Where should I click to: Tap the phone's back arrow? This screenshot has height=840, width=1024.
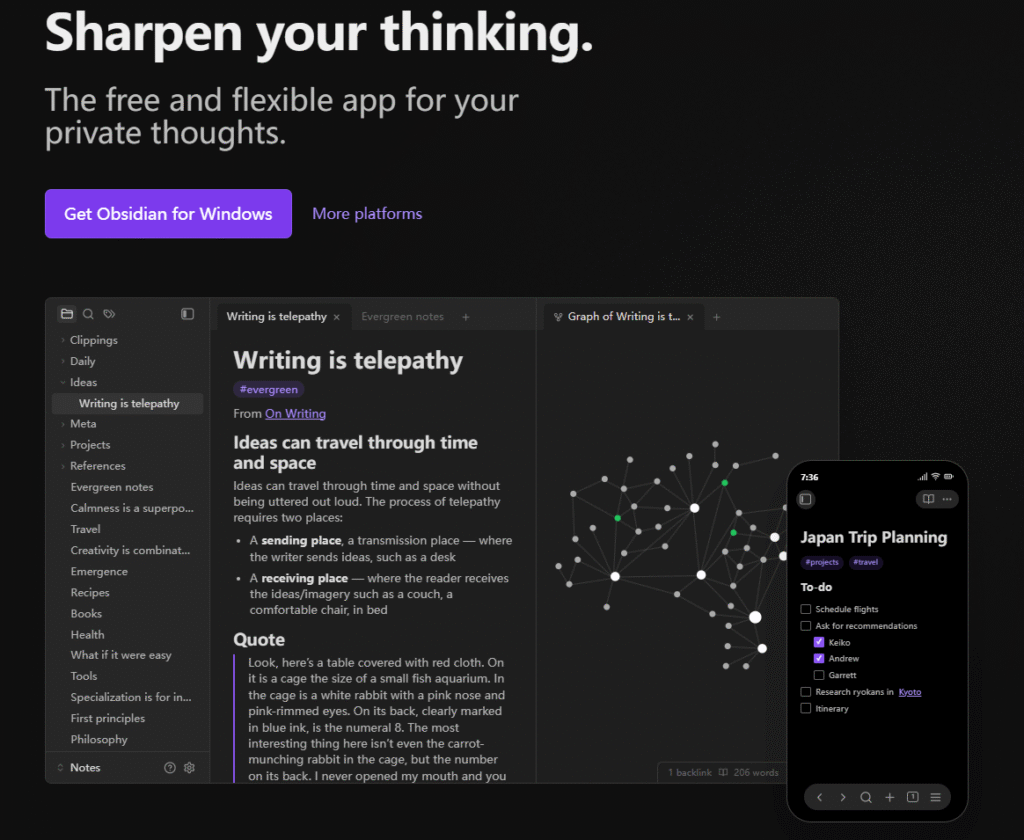(x=820, y=797)
